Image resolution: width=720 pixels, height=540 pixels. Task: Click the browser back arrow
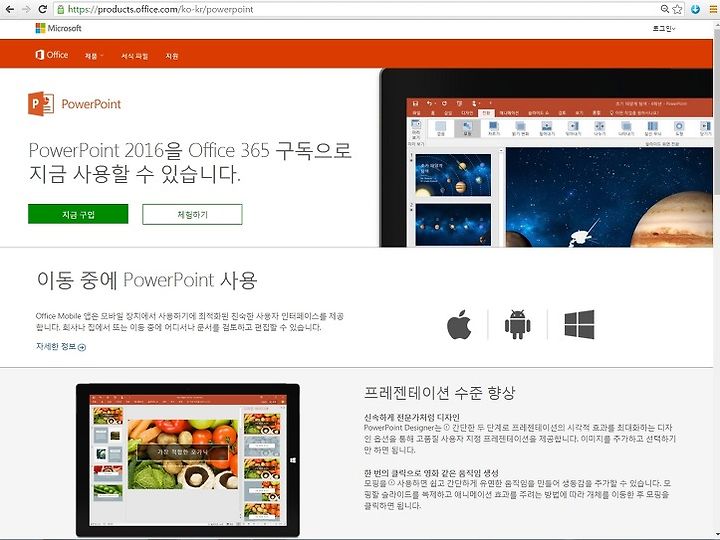[9, 9]
